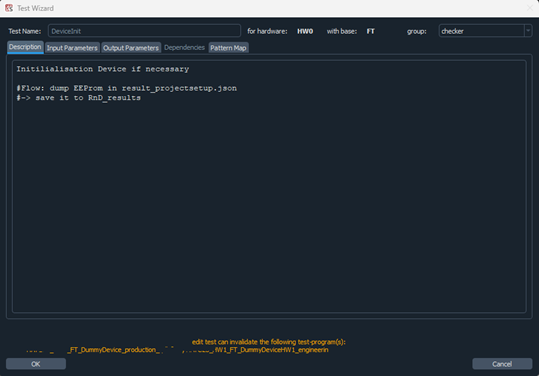Click the '#-> save it to RnD_results' line
Image resolution: width=539 pixels, height=376 pixels.
(78, 98)
